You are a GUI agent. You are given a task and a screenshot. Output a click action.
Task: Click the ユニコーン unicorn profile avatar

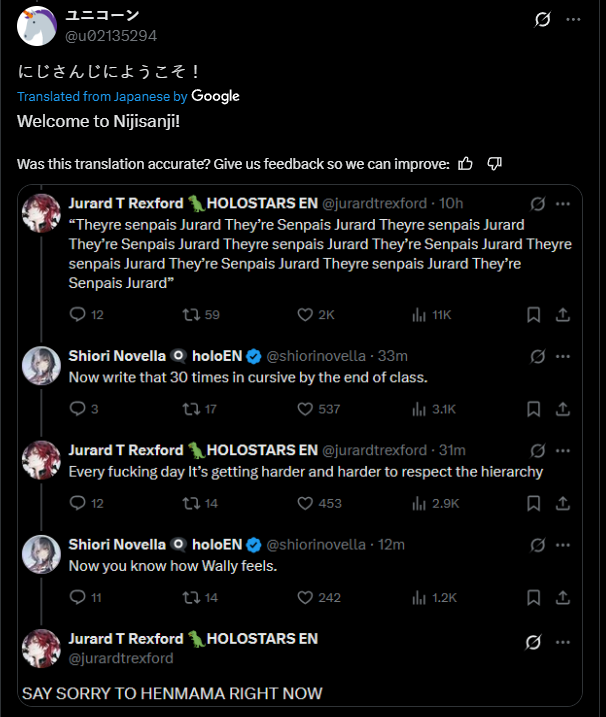pyautogui.click(x=37, y=26)
